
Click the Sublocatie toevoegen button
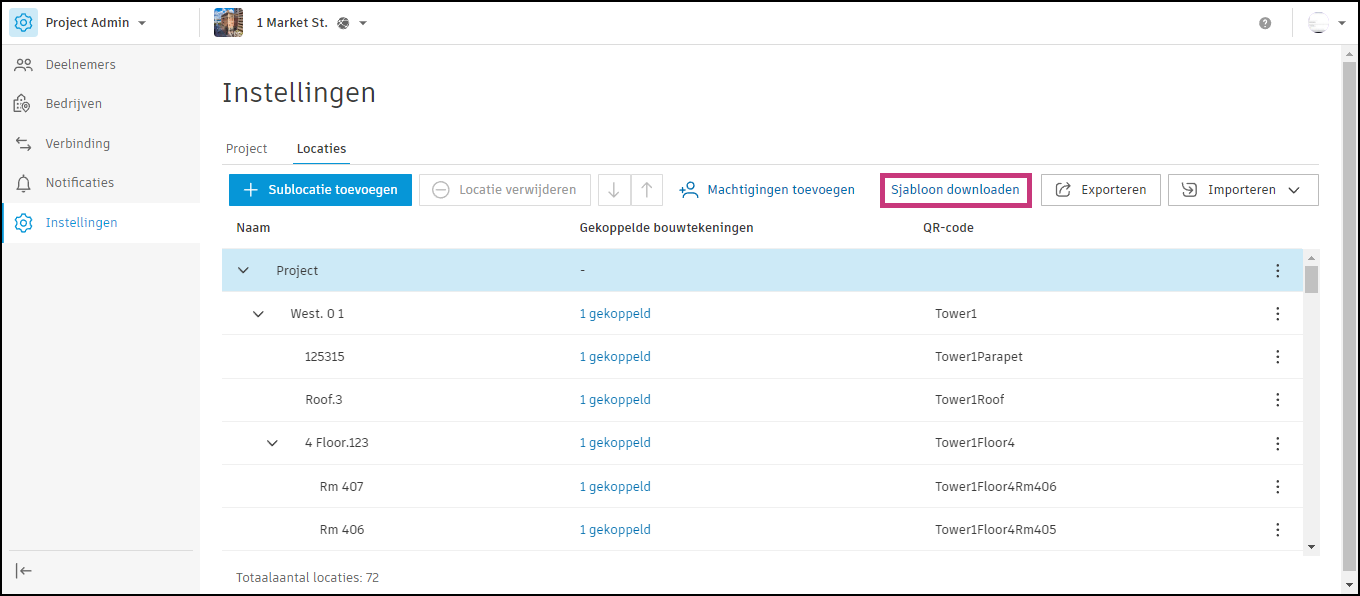tap(320, 190)
